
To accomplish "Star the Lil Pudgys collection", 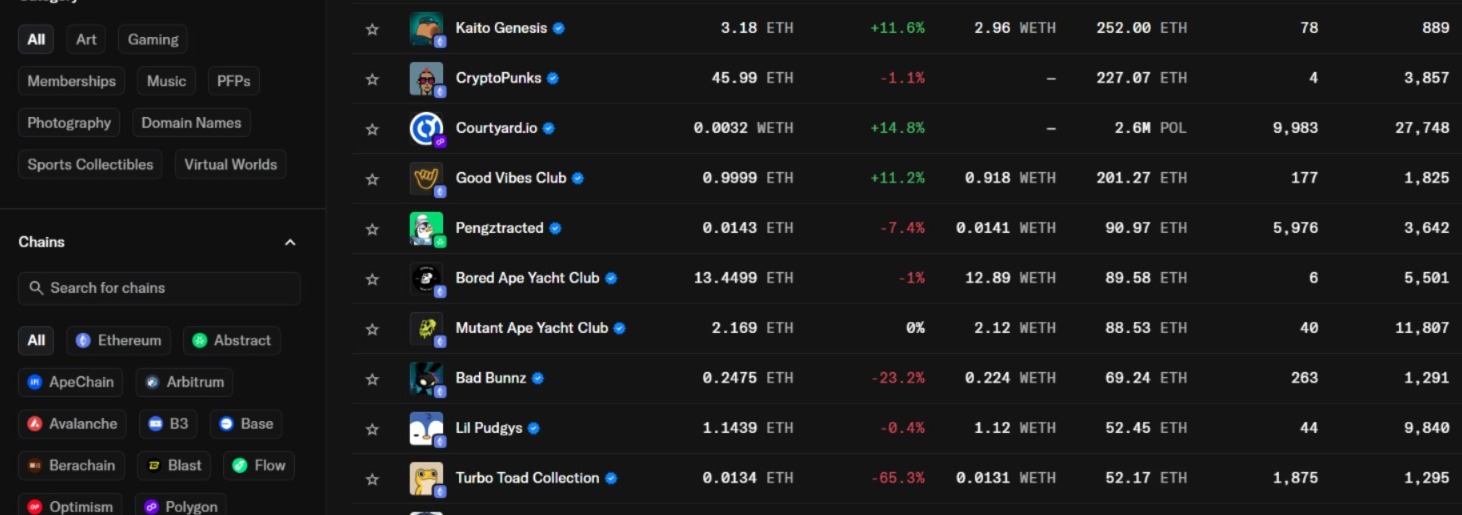I will coord(372,429).
